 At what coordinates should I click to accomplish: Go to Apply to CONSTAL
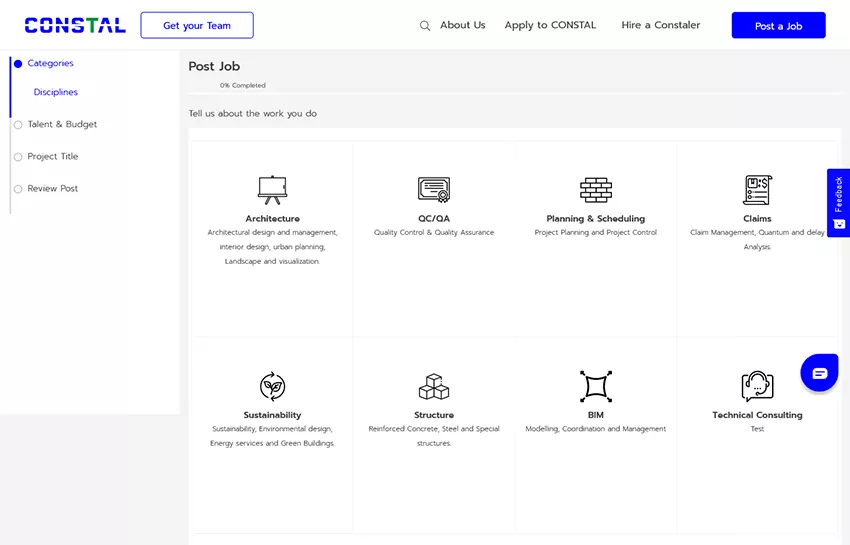[x=550, y=26]
